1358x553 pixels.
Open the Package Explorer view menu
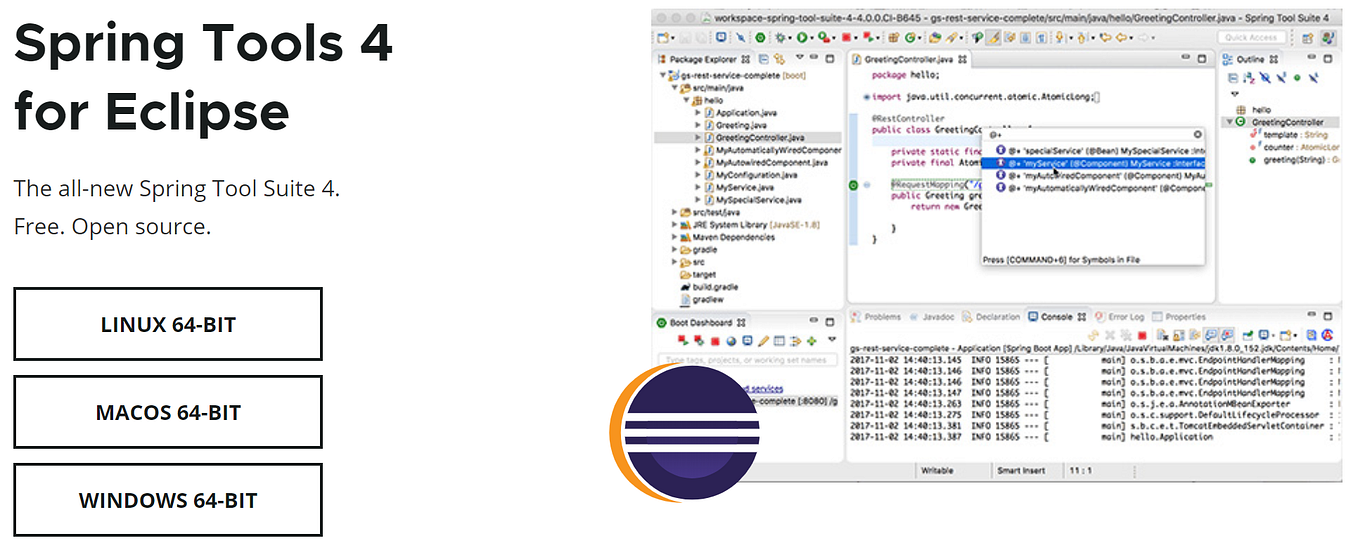click(x=799, y=57)
